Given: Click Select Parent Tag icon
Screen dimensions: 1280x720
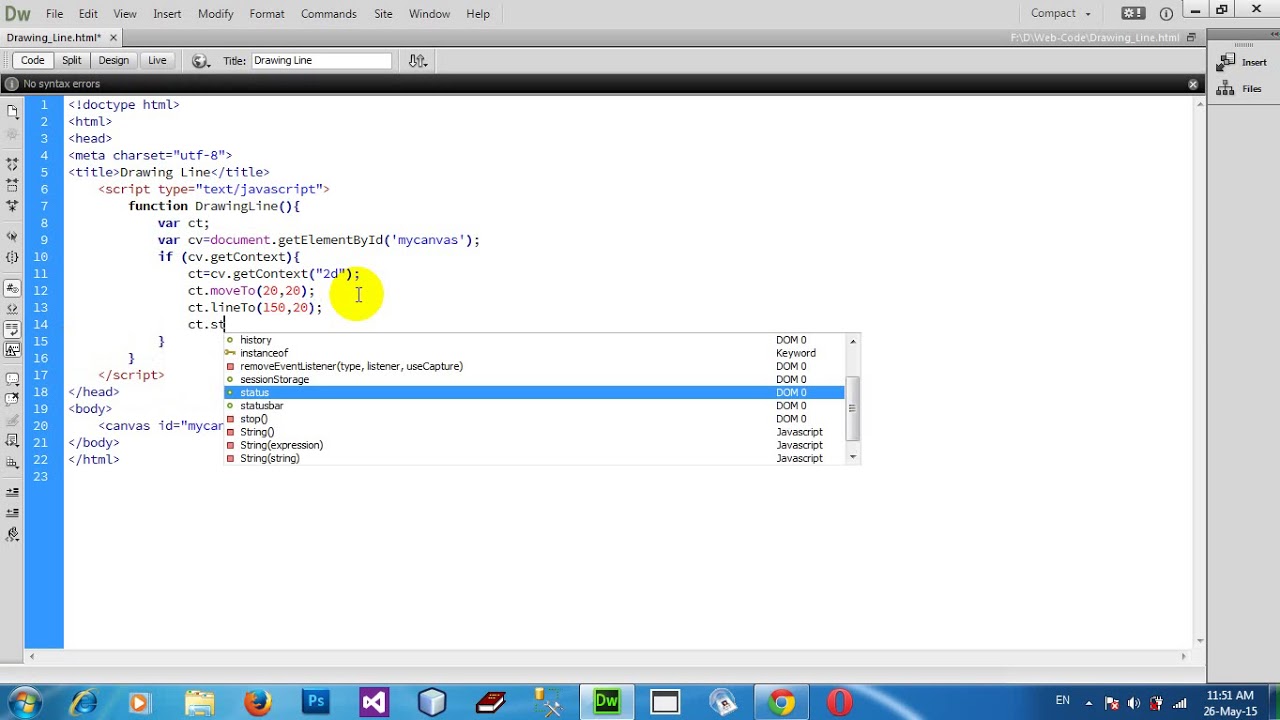Looking at the screenshot, I should point(12,237).
